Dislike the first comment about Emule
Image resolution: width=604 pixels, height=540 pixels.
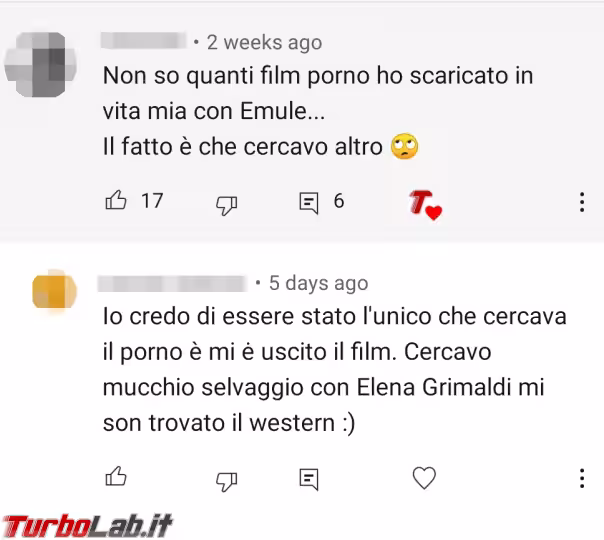226,205
